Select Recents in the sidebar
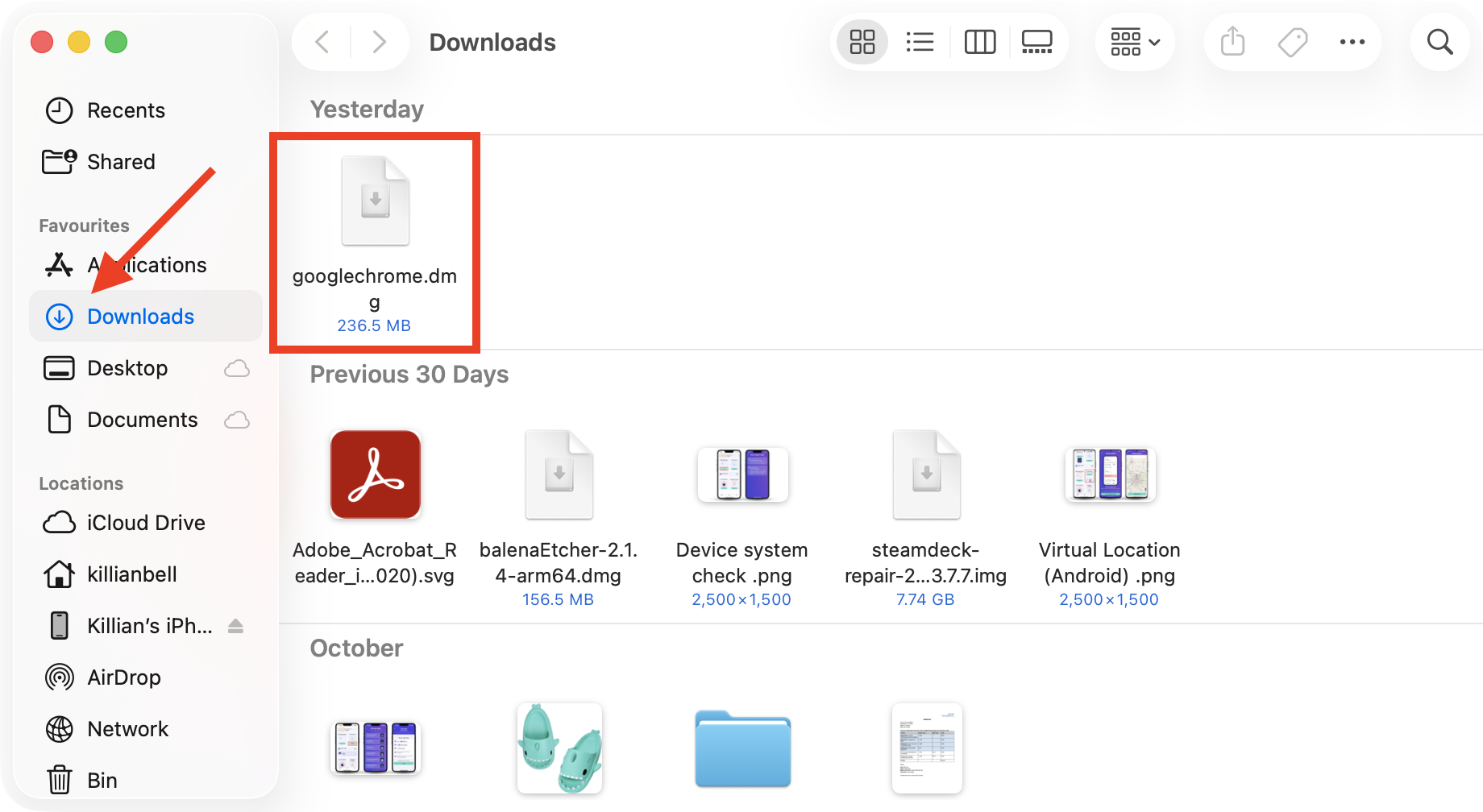 [126, 110]
